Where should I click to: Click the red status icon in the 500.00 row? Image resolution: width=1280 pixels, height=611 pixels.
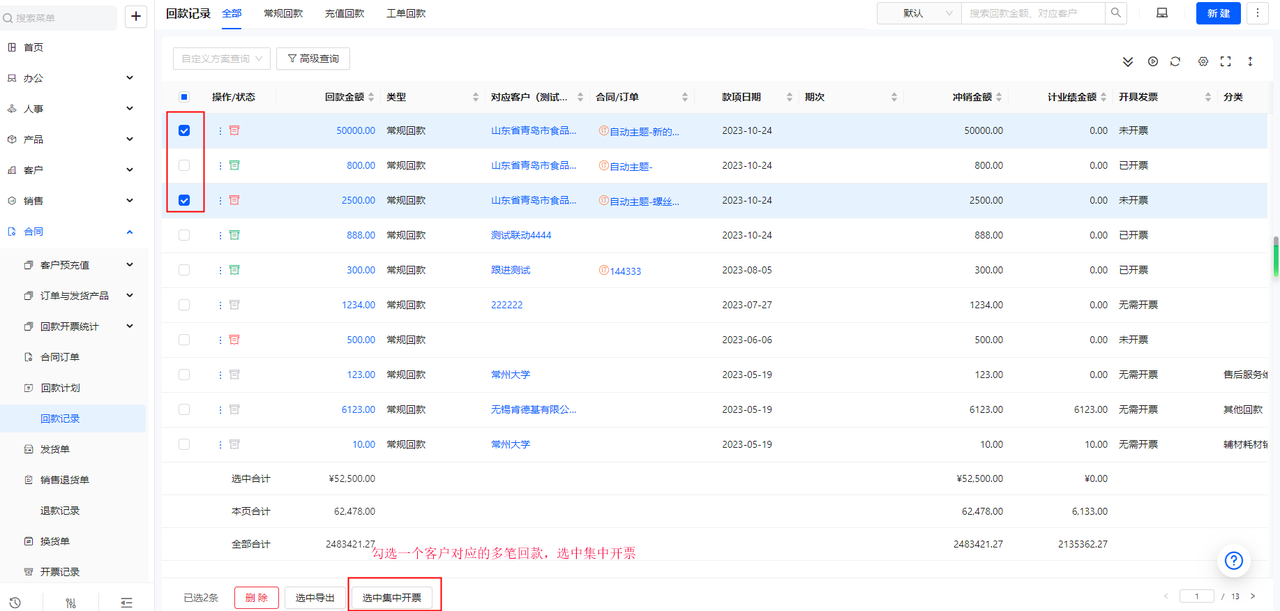(234, 340)
